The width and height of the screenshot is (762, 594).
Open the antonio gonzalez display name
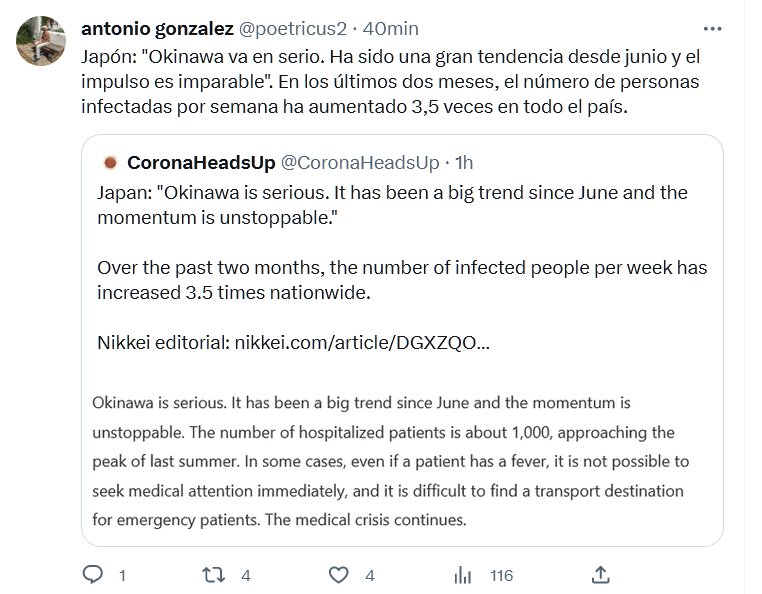click(x=157, y=30)
